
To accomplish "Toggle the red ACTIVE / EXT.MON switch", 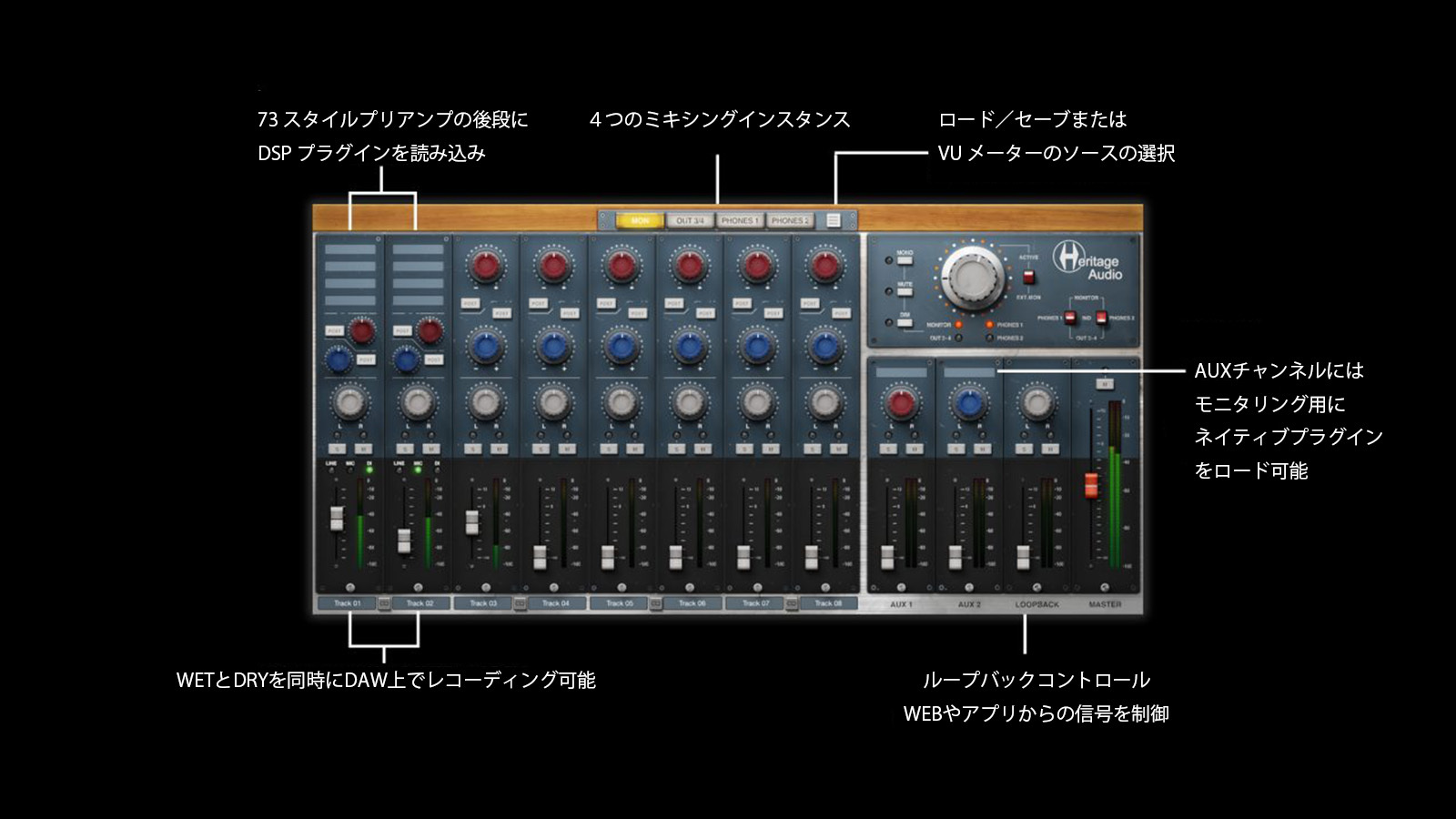I will (x=1028, y=277).
